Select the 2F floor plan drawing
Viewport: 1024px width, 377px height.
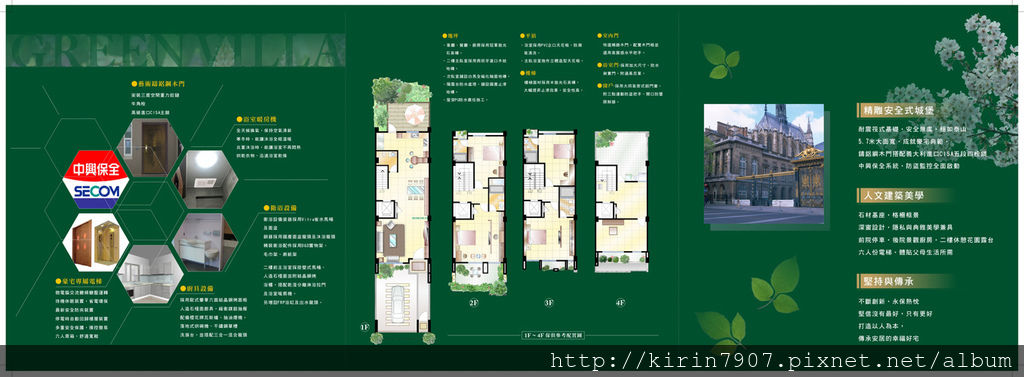coord(478,212)
